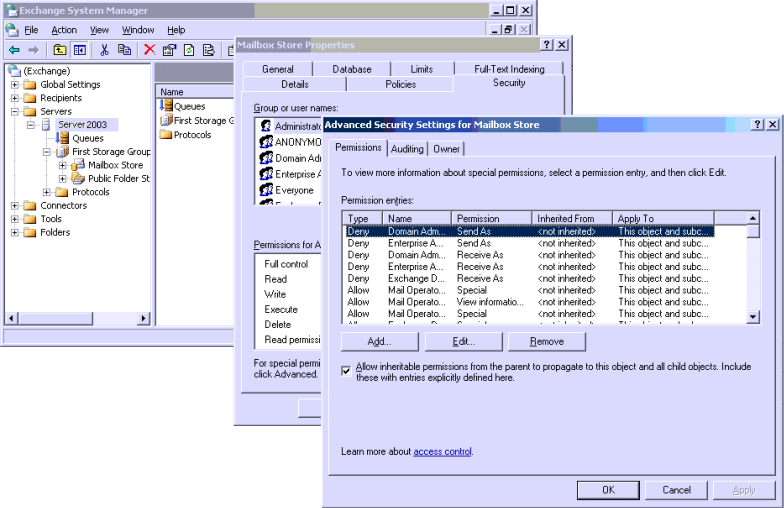Screen dimensions: 784x508
Task: Select Server2003 in the tree
Action: [x=82, y=124]
